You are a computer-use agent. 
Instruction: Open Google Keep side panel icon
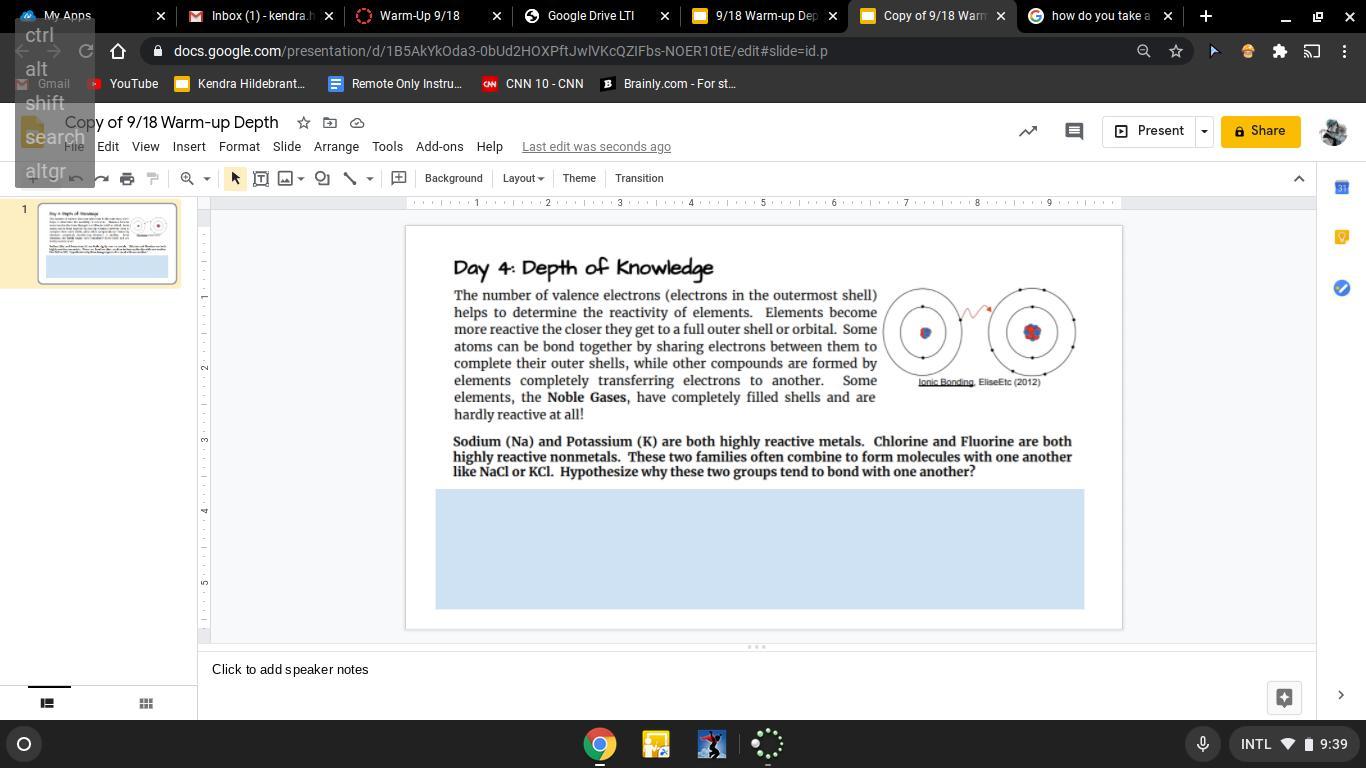pos(1342,237)
